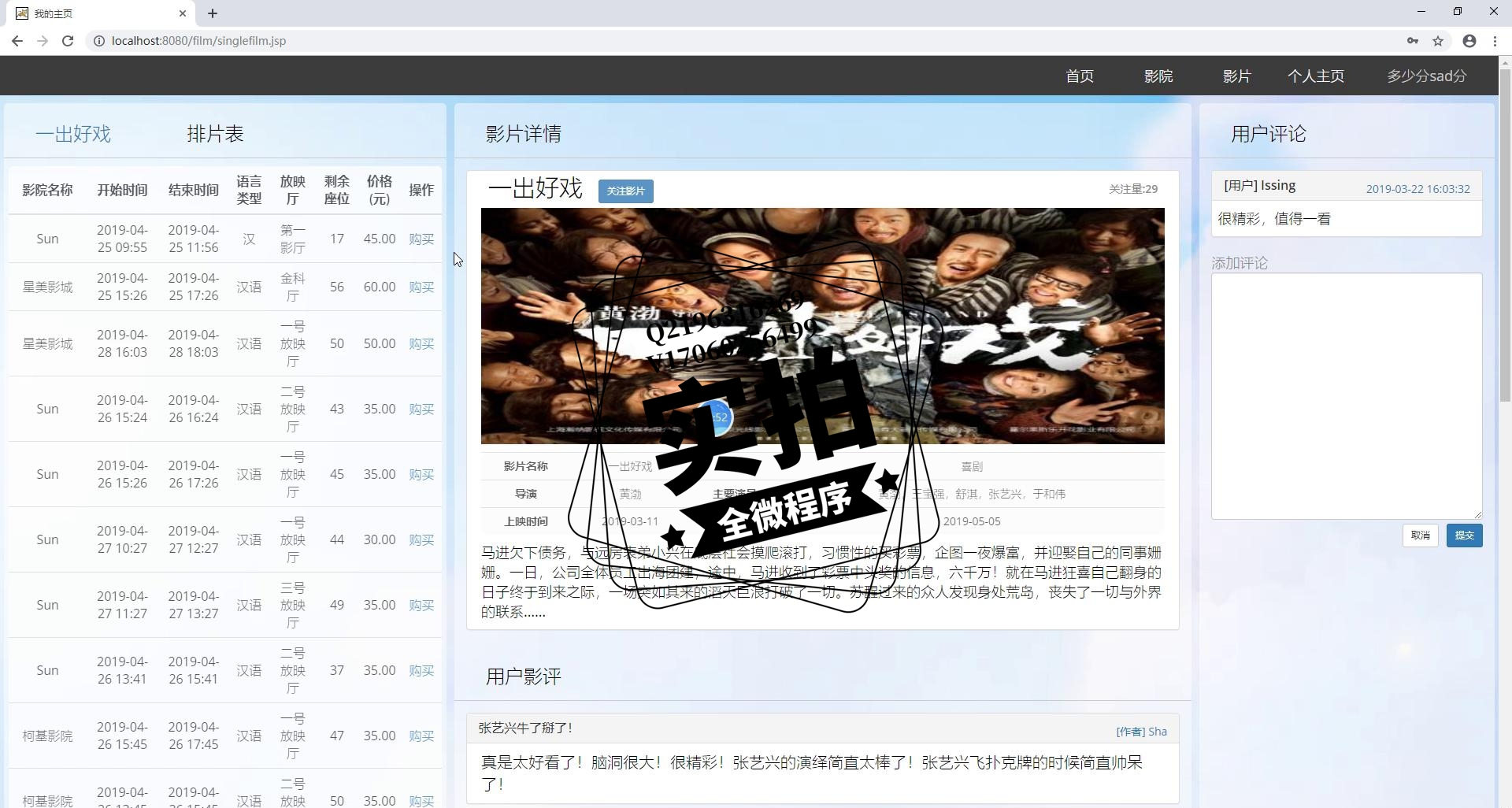Click the 关注影片 button

pyautogui.click(x=626, y=191)
